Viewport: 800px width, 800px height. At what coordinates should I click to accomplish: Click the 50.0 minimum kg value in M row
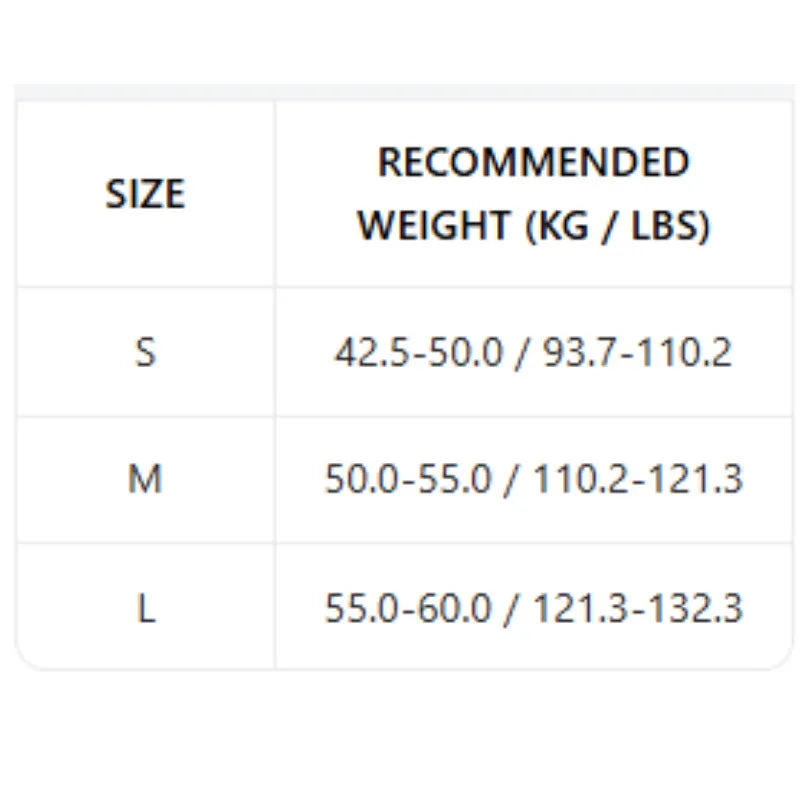tap(362, 479)
